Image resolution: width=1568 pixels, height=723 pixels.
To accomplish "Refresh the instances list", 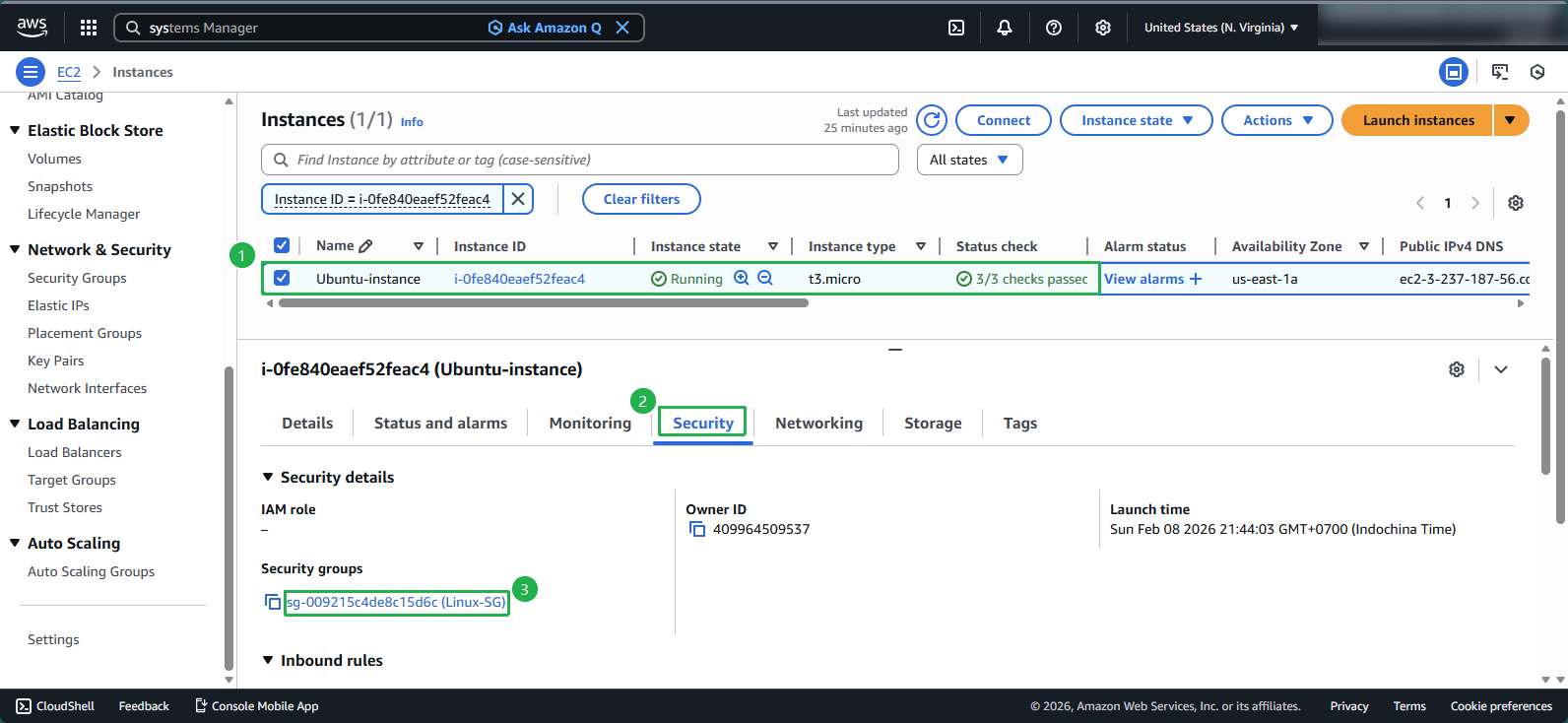I will [932, 120].
